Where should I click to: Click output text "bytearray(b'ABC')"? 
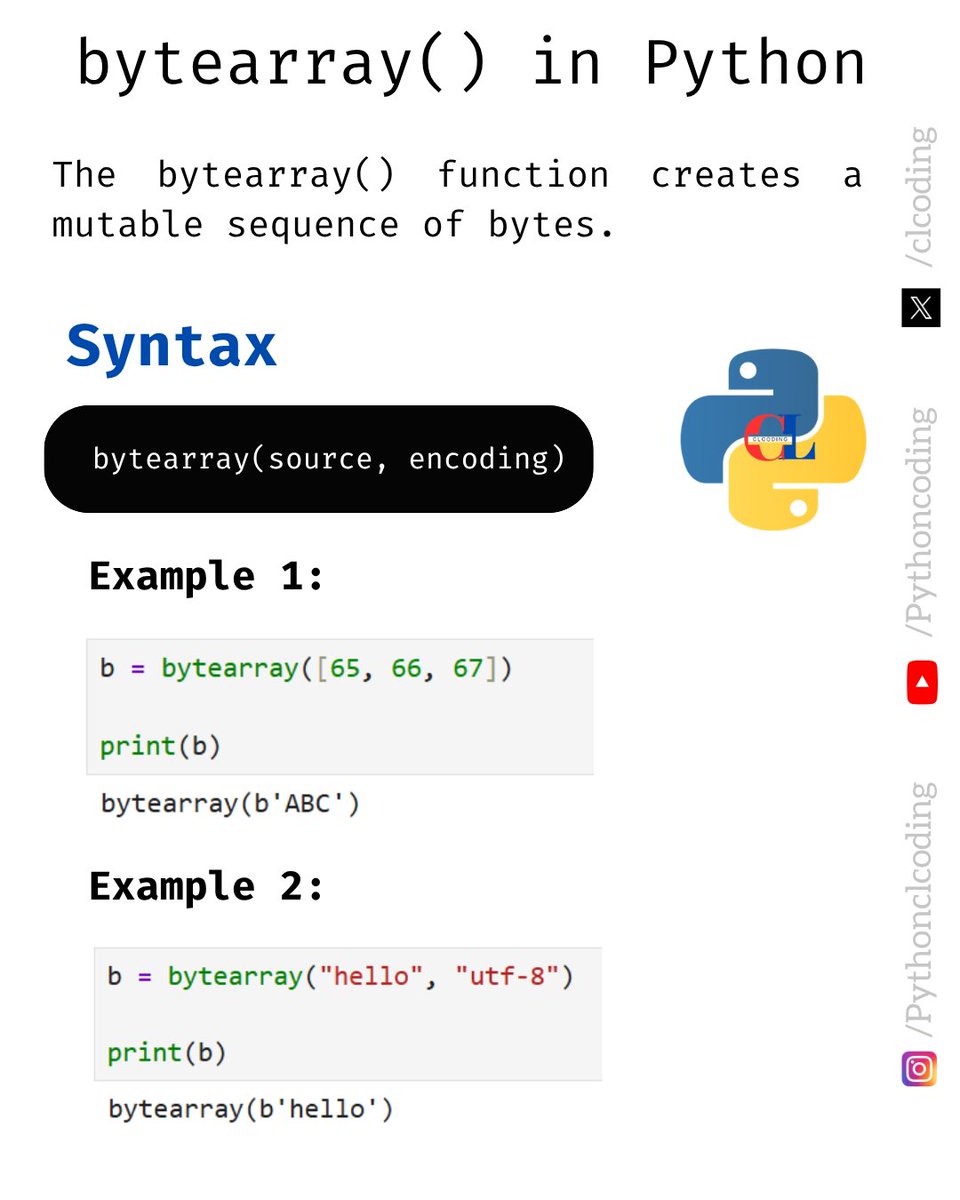pos(230,803)
